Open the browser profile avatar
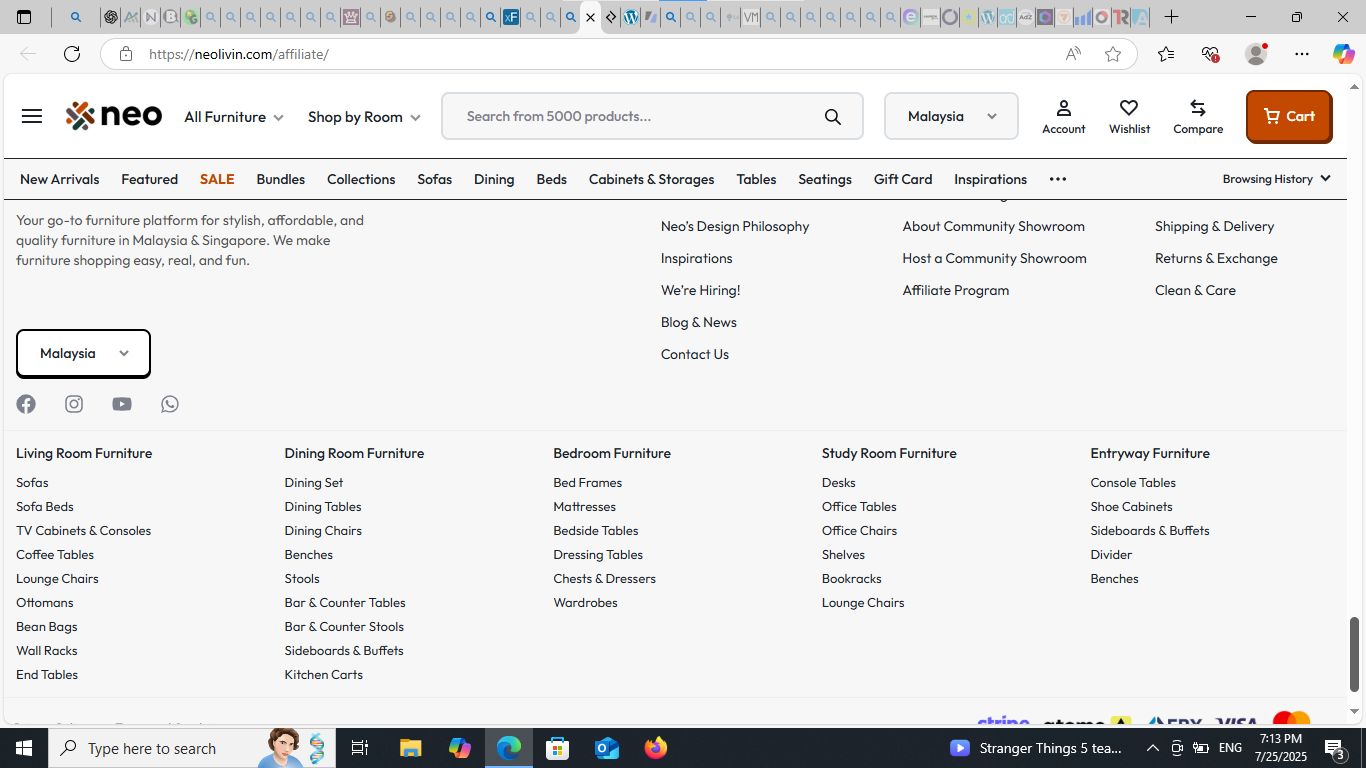The height and width of the screenshot is (768, 1366). tap(1256, 54)
